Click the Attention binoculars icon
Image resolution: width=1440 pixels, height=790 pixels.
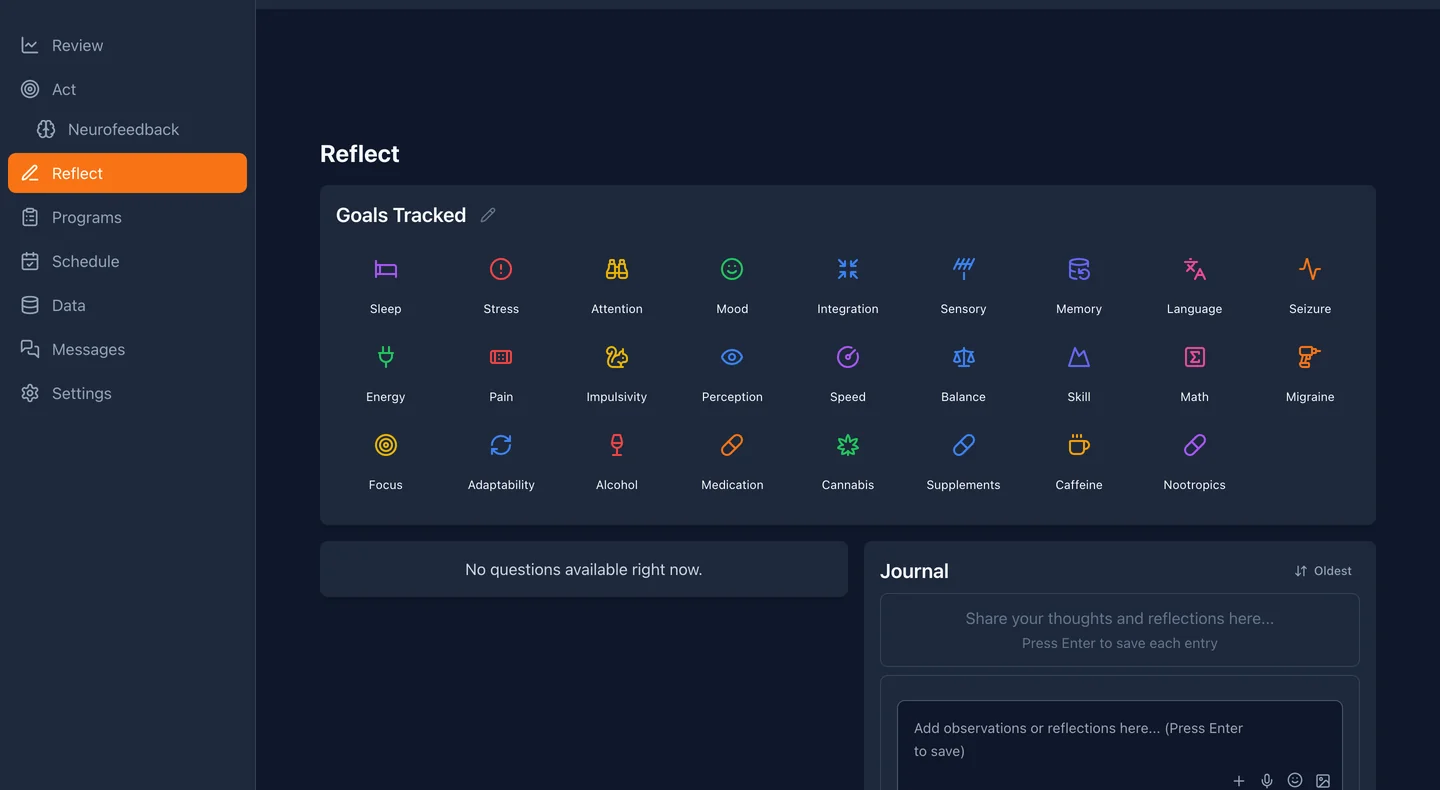[617, 269]
